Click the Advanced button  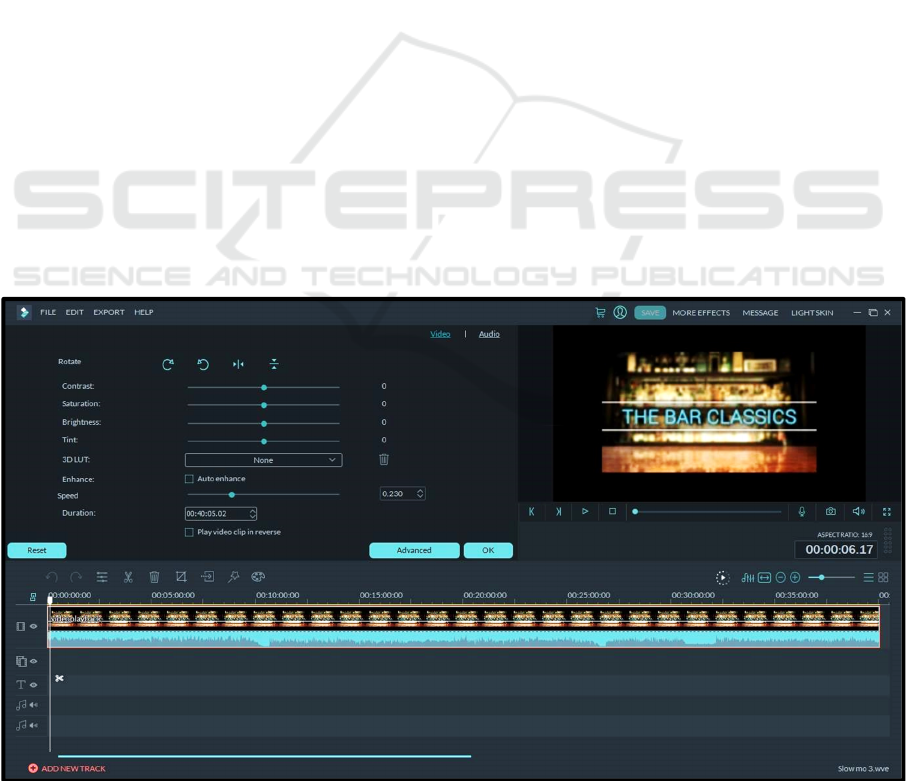(x=414, y=550)
